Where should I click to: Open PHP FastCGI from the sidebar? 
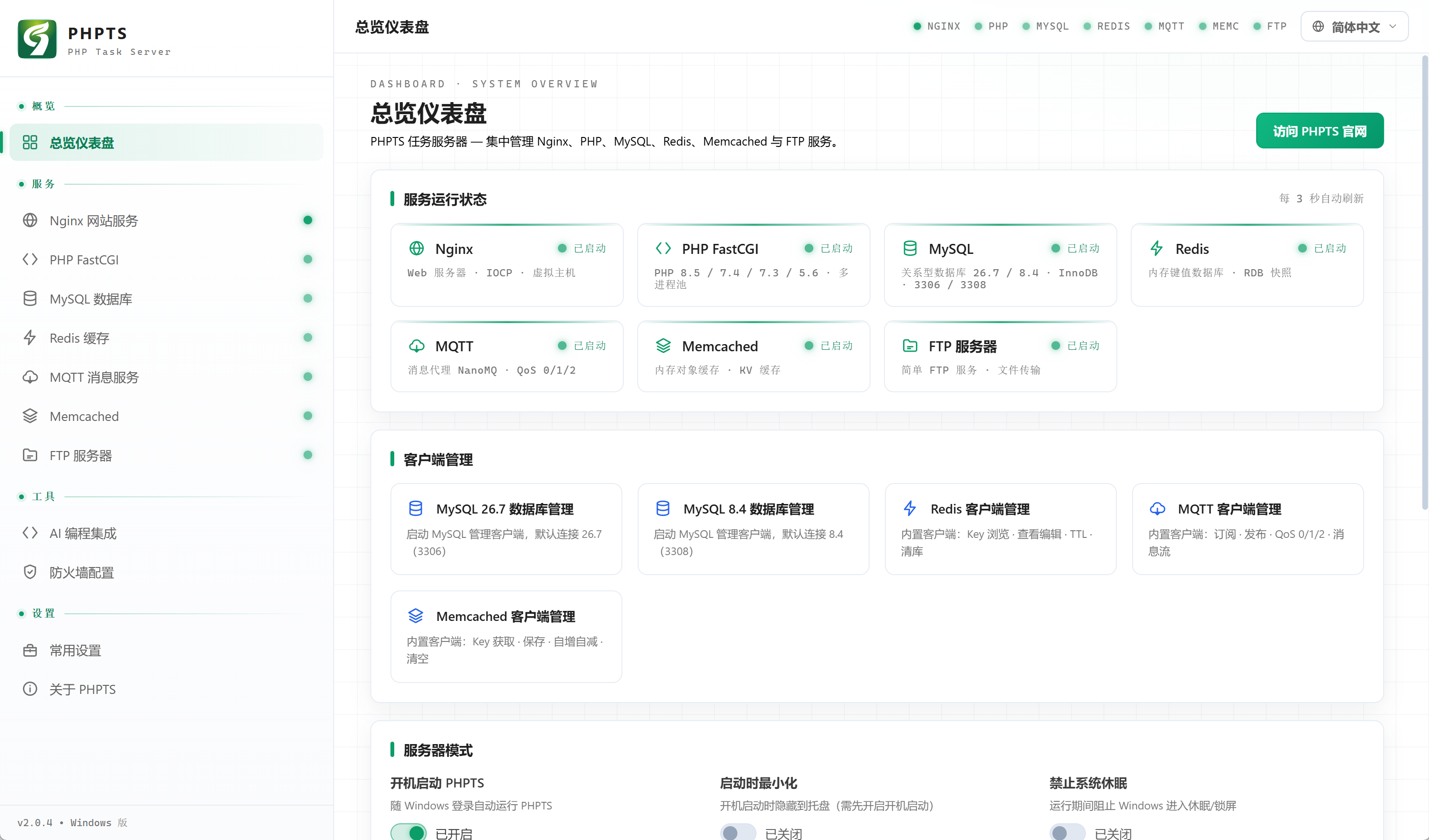coord(166,259)
